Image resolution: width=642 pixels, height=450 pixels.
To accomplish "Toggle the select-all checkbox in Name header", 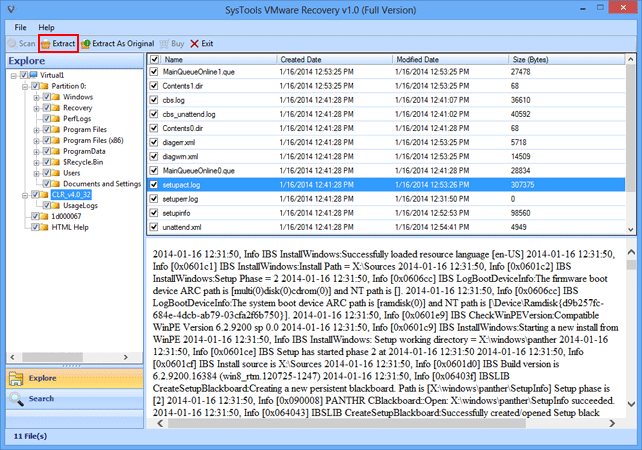I will click(x=154, y=59).
